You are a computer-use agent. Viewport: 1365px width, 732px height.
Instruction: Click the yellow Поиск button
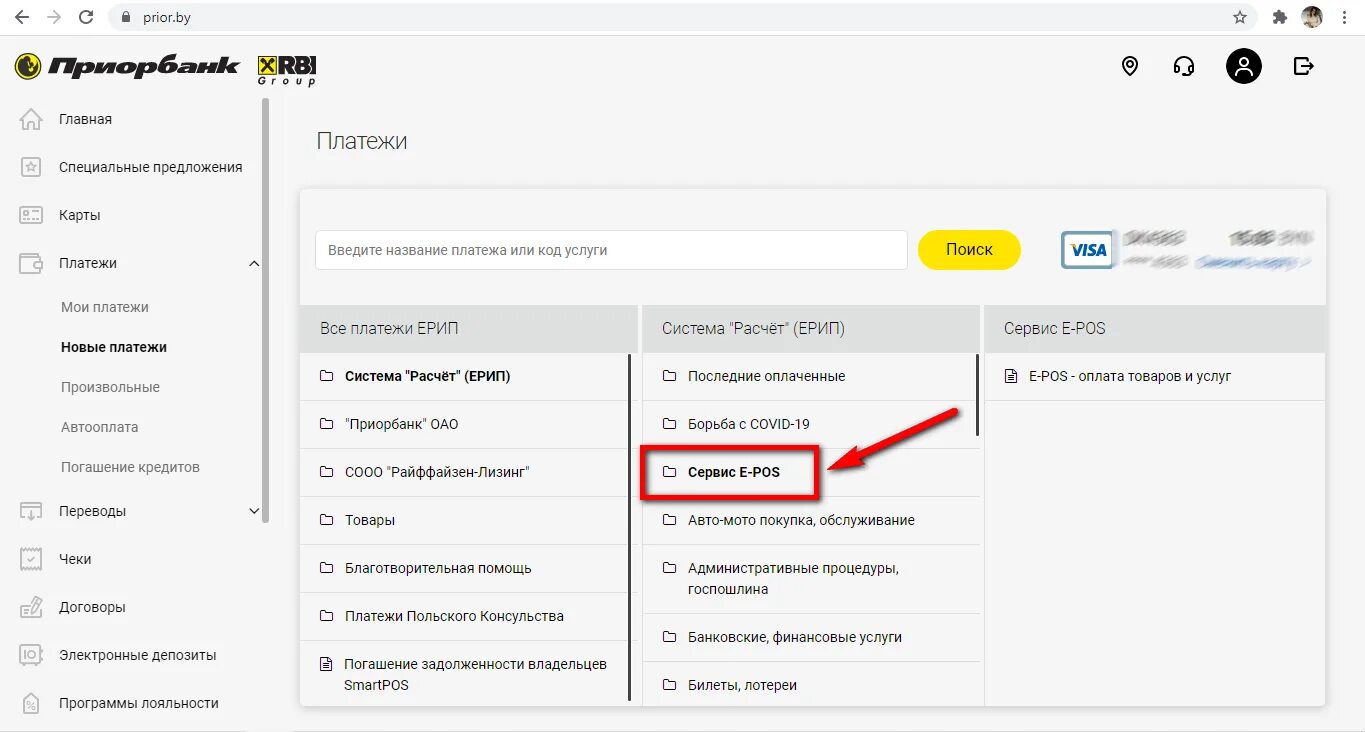click(969, 250)
